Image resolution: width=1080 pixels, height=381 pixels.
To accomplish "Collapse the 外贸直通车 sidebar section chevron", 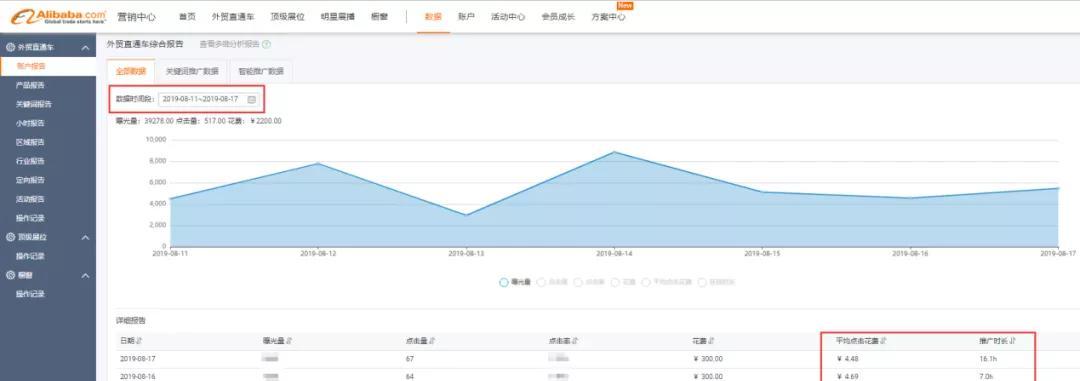I will point(85,48).
